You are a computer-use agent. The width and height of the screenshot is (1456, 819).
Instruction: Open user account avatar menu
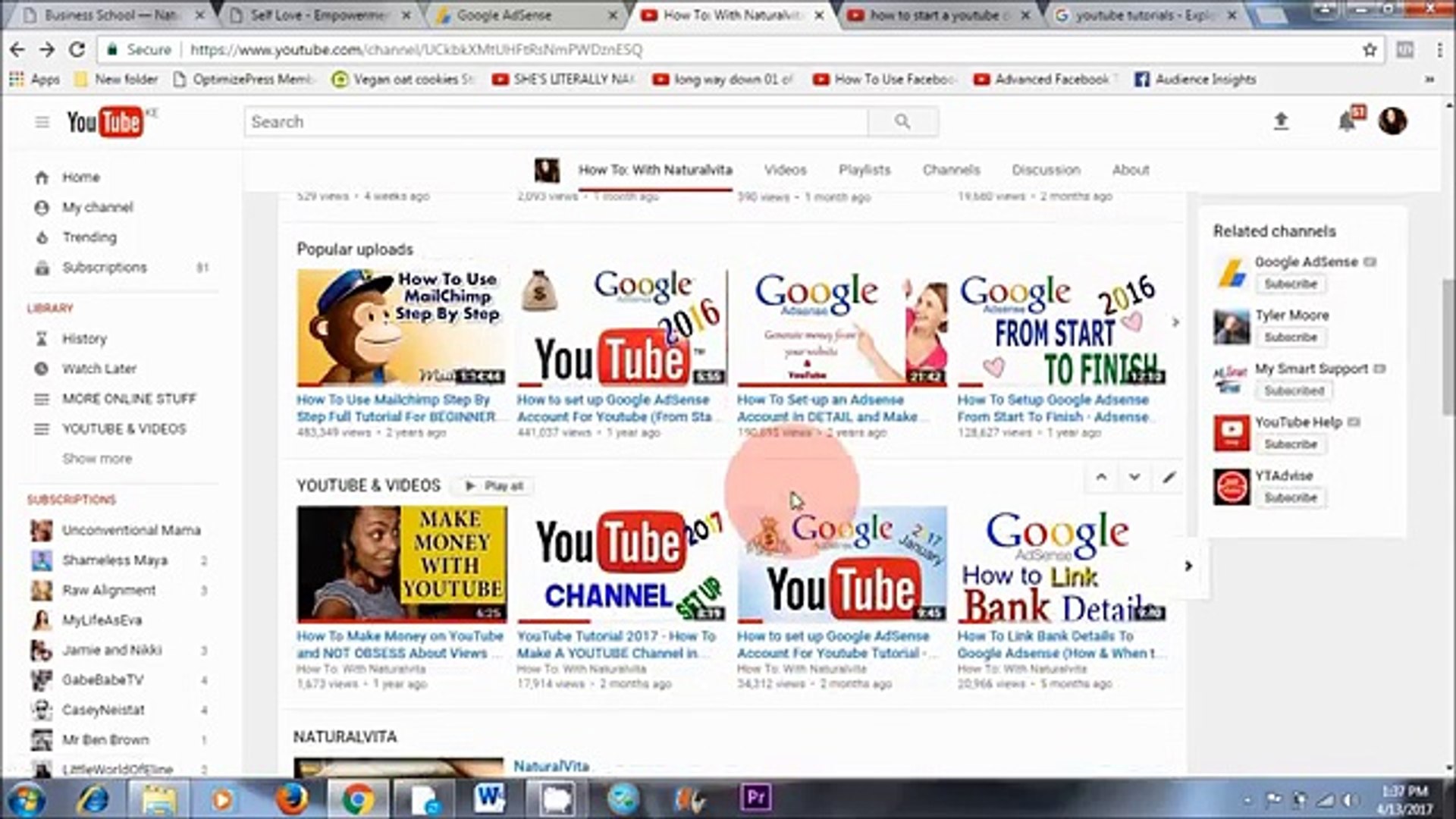coord(1392,121)
